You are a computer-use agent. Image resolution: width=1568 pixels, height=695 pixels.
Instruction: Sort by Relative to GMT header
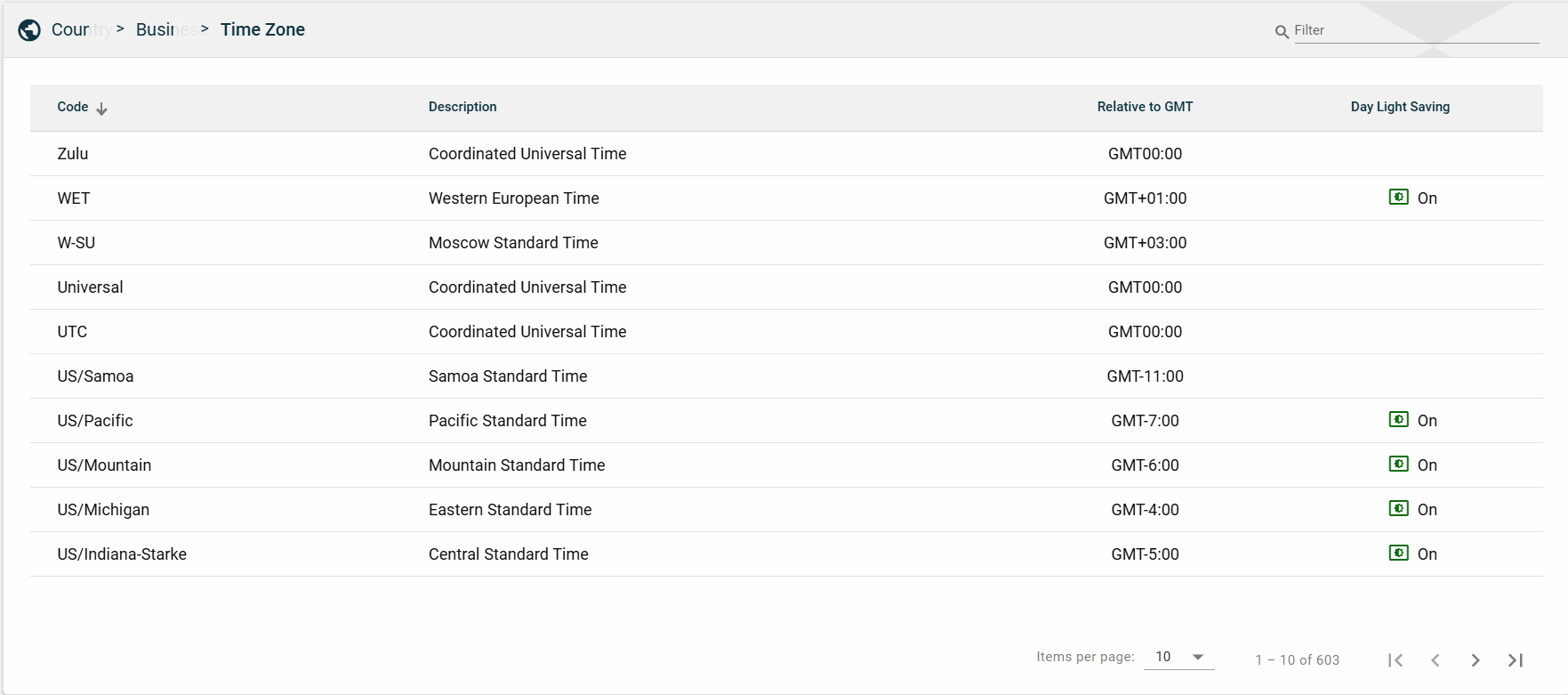point(1145,107)
